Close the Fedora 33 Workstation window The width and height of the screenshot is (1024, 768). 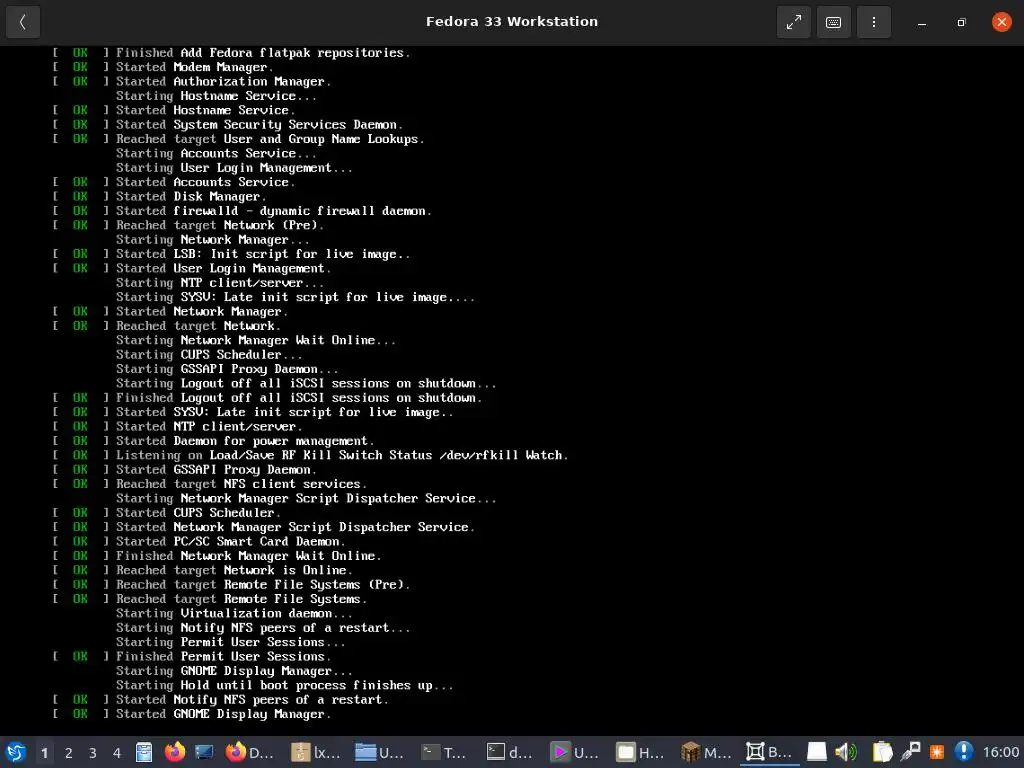[1001, 22]
